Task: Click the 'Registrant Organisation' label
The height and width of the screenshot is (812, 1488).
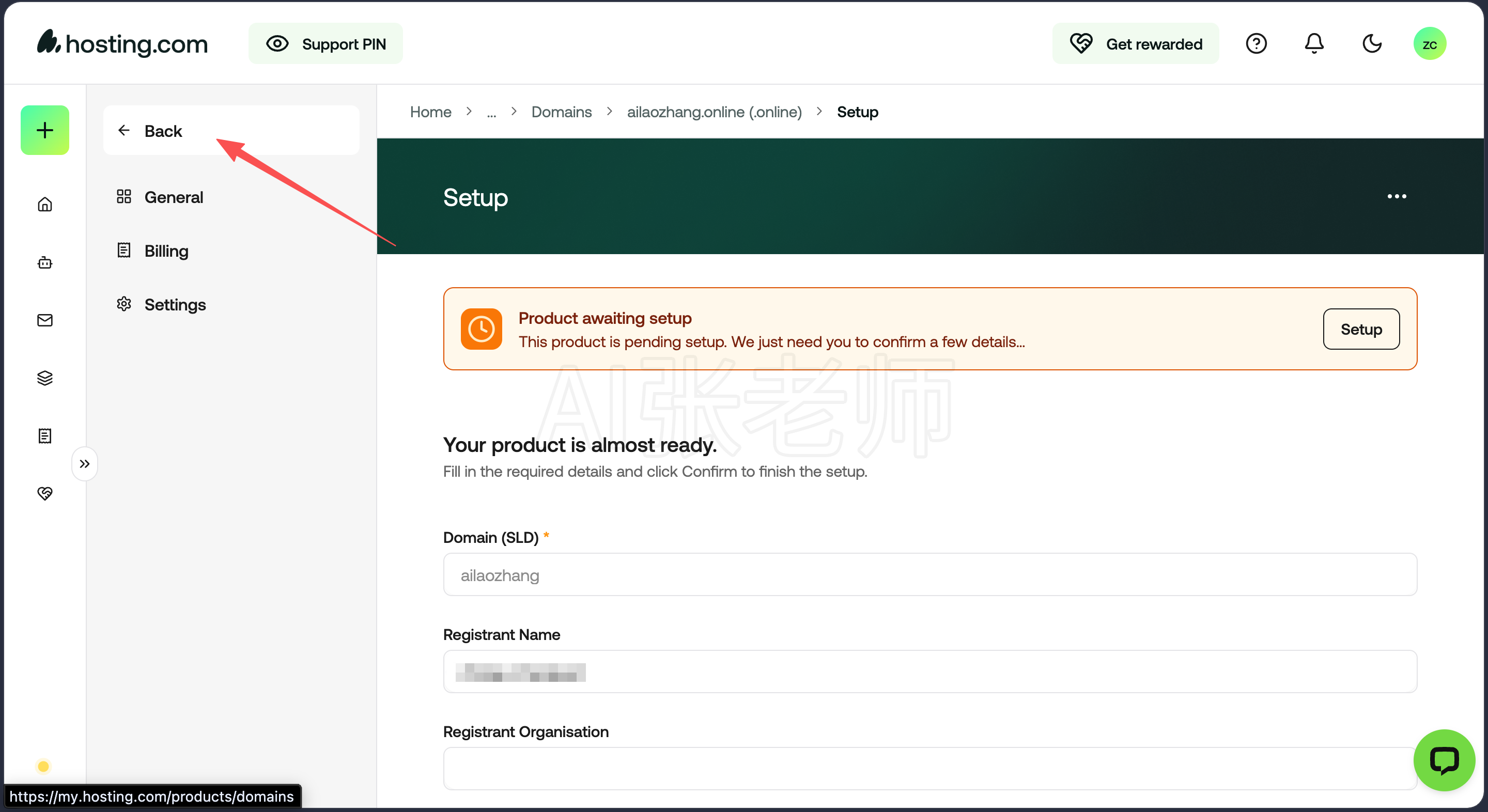Action: pyautogui.click(x=525, y=732)
